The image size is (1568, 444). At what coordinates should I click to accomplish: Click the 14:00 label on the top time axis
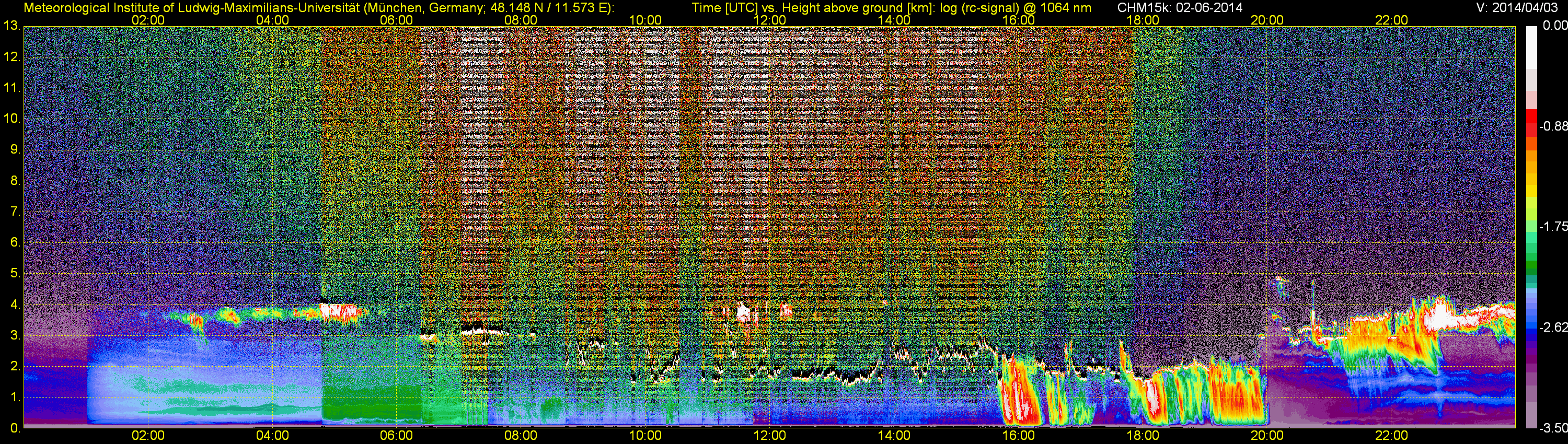(x=894, y=20)
